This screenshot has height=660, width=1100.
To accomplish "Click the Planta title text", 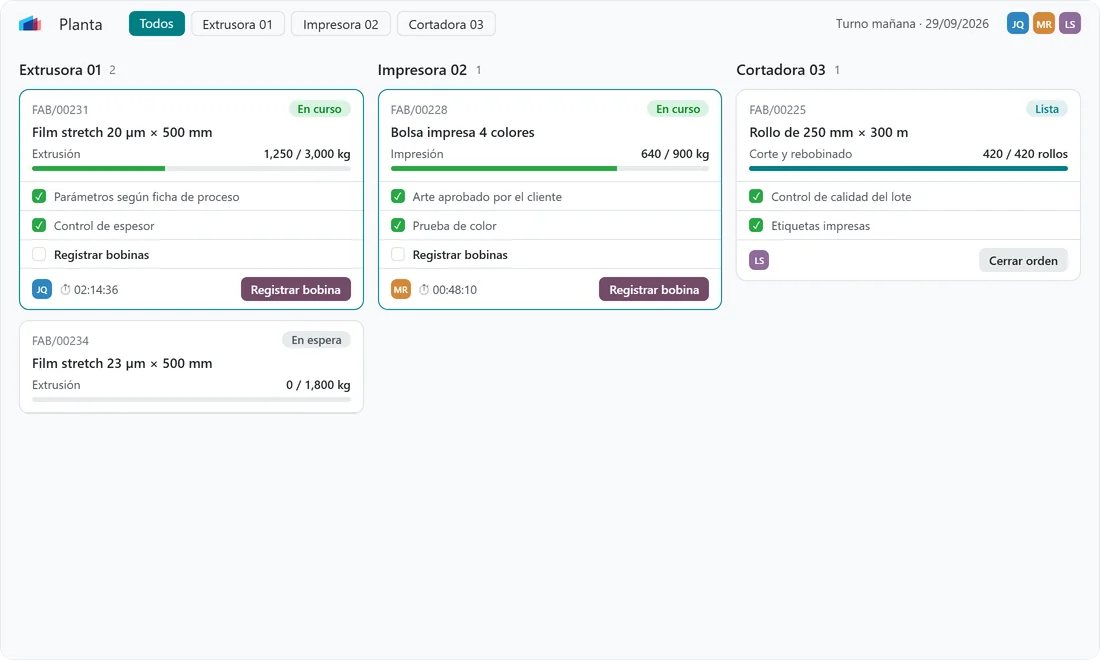I will (81, 24).
